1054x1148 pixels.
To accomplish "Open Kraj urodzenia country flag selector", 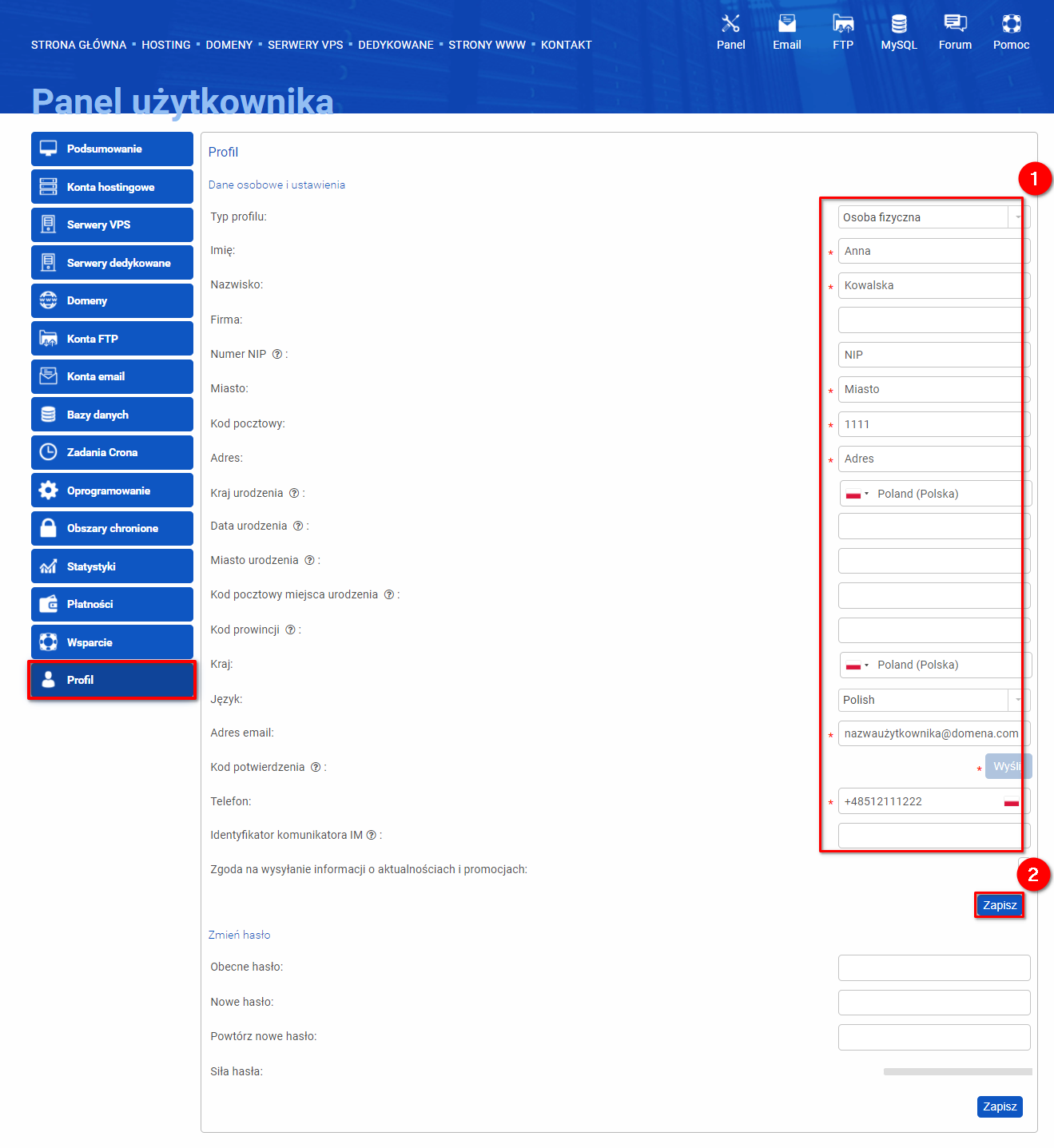I will point(857,494).
